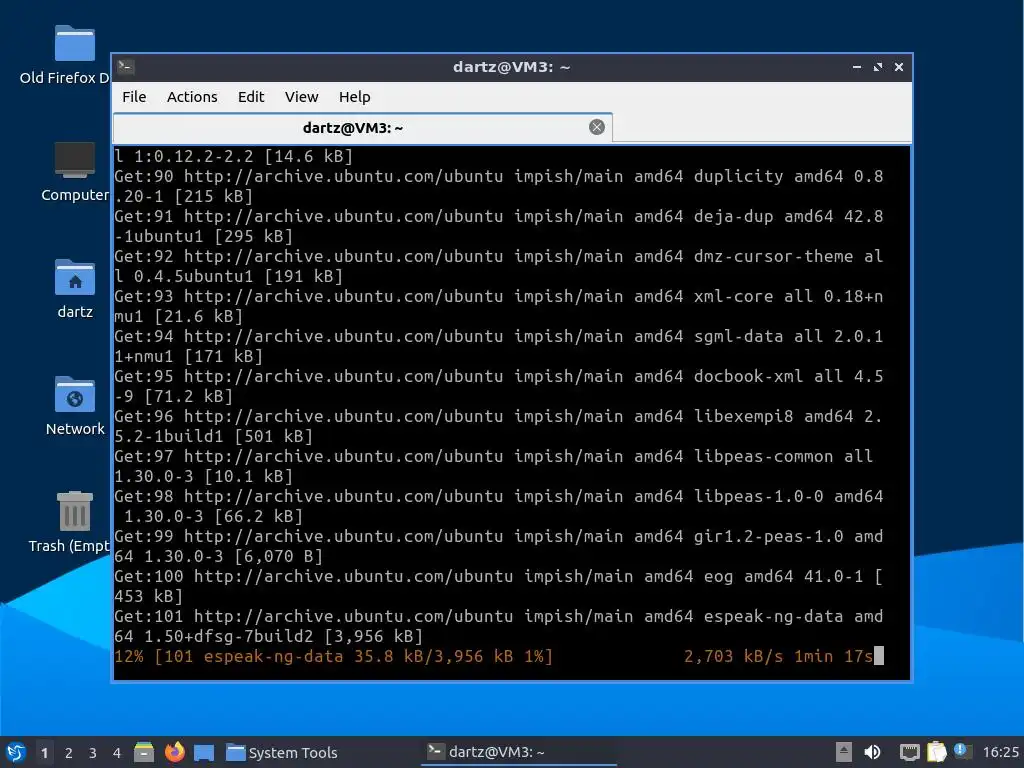Click the Get:94 sgml-data line
Viewport: 1024px width, 768px height.
(x=499, y=346)
